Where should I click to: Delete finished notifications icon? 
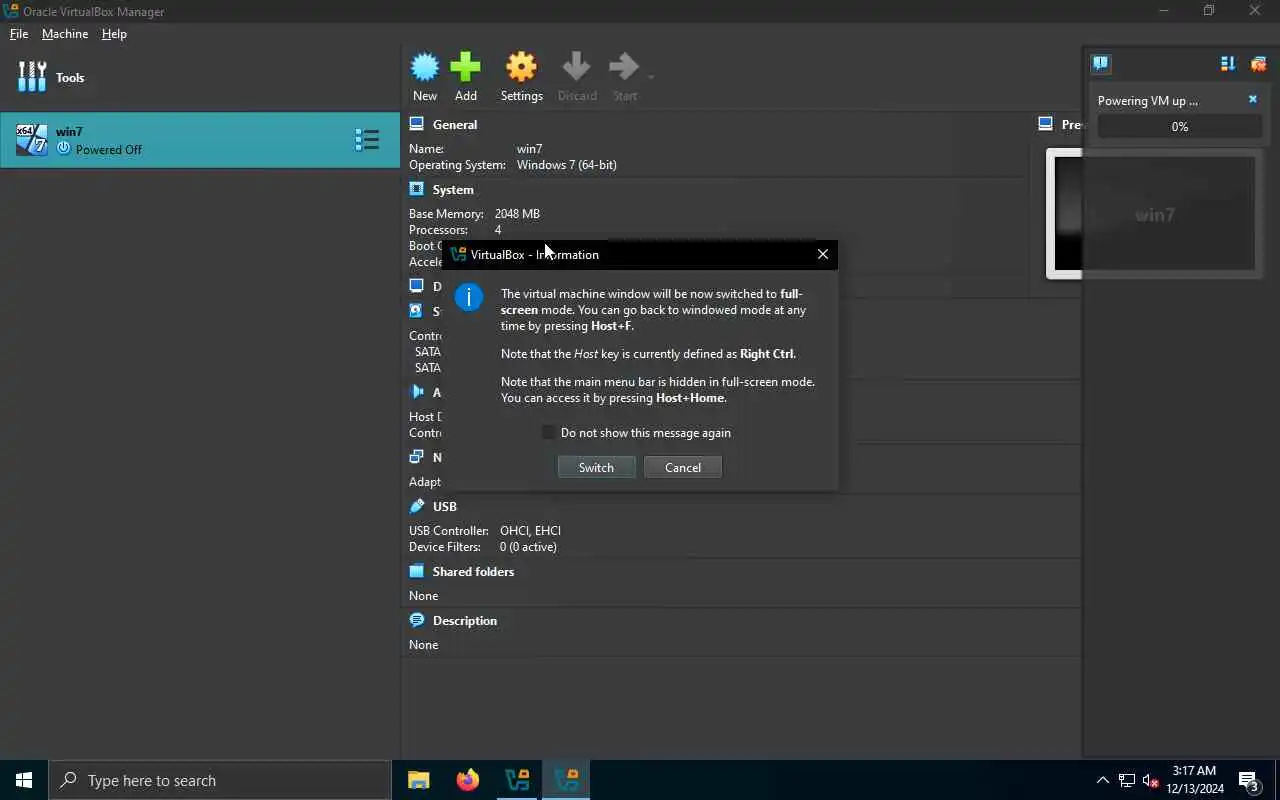point(1258,64)
